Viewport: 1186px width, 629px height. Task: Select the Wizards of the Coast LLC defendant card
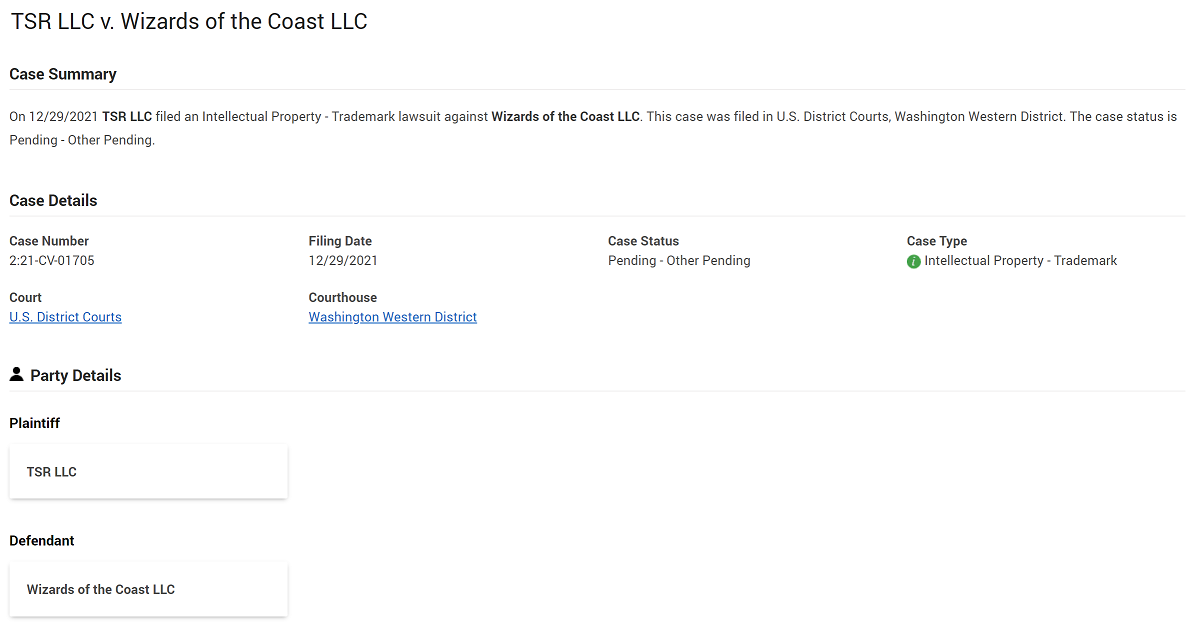pos(148,589)
